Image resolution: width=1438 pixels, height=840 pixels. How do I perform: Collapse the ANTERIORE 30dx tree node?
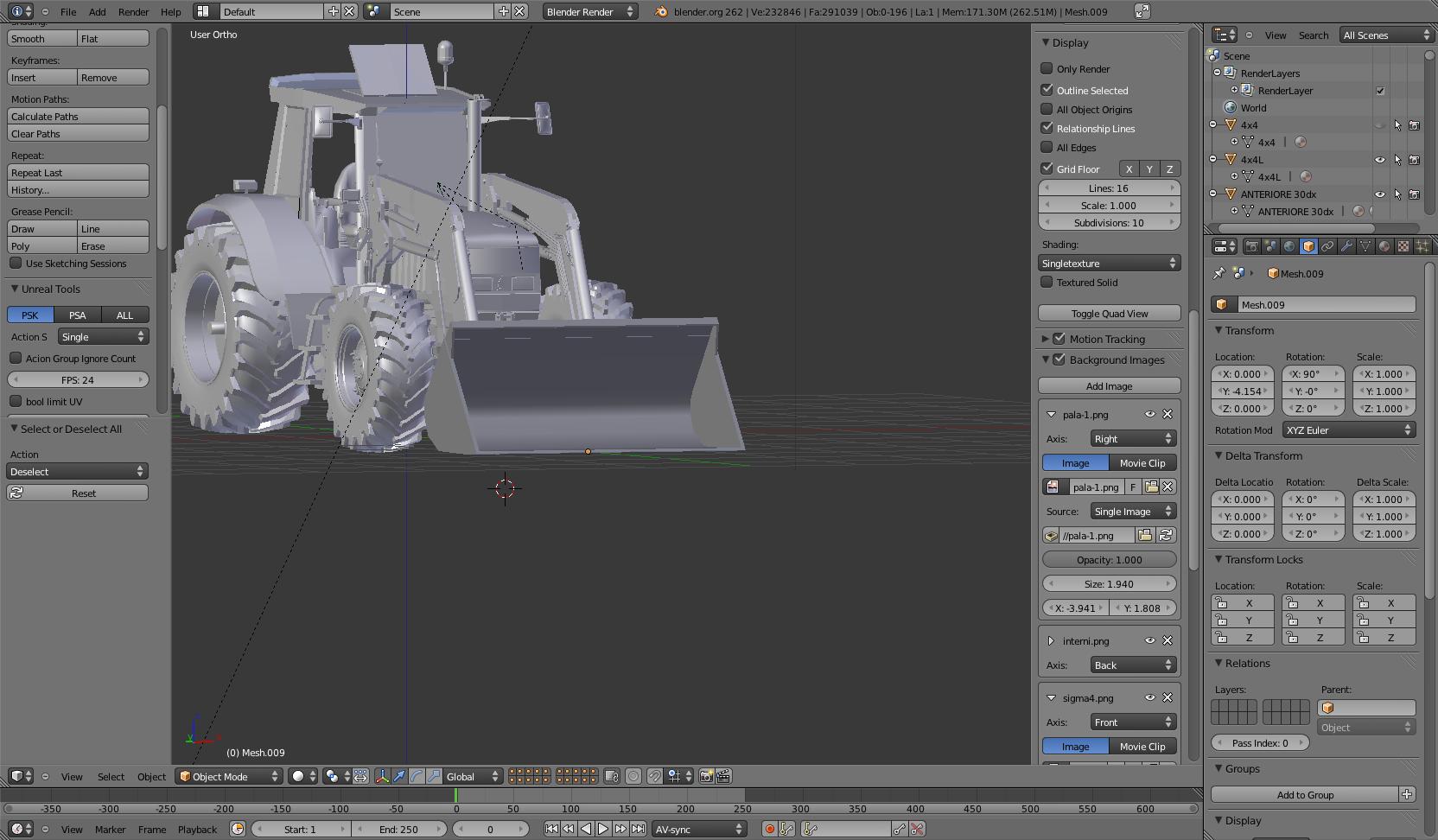(1213, 194)
